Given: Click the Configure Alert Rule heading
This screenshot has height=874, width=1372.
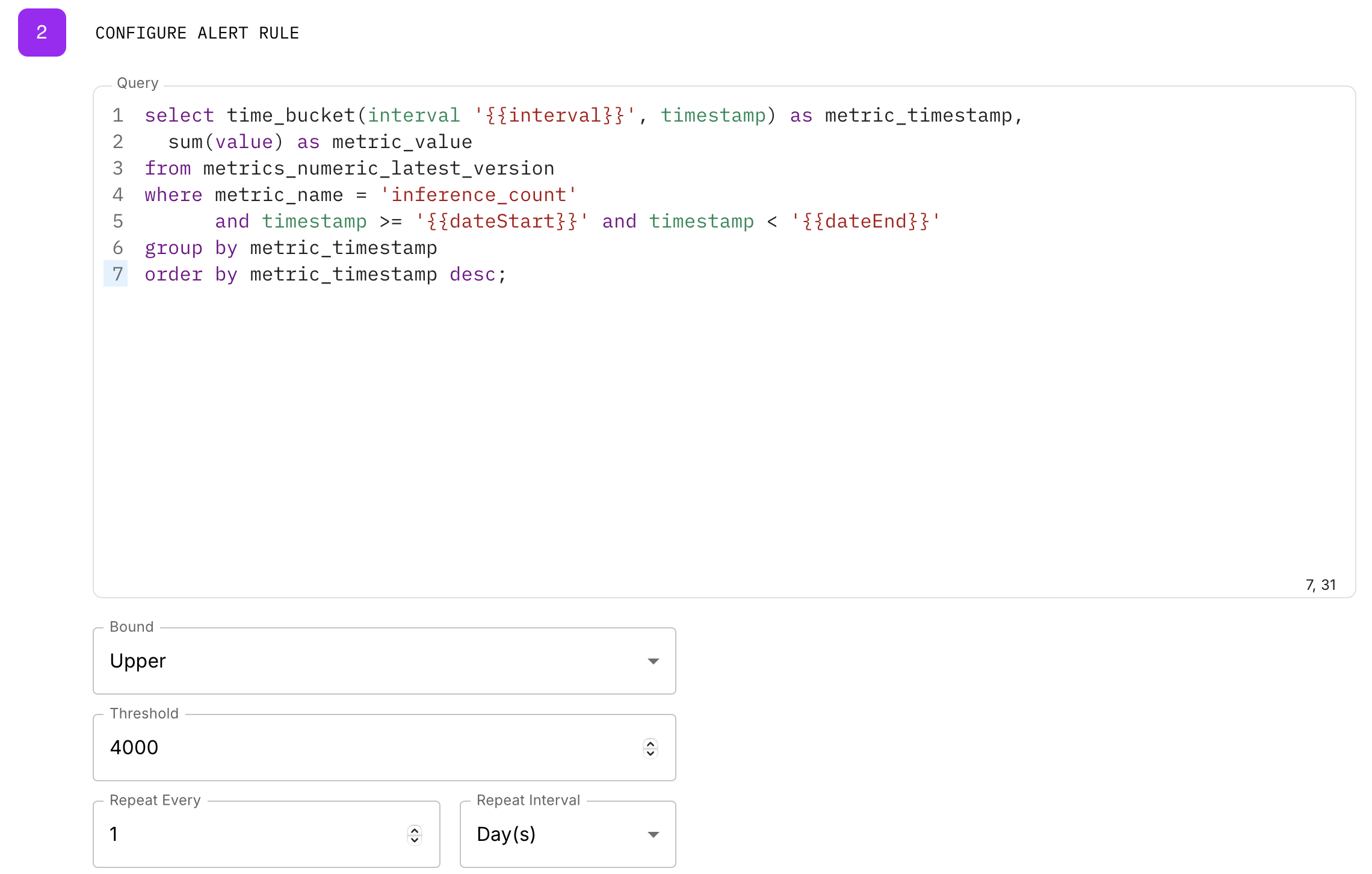Looking at the screenshot, I should (x=197, y=33).
